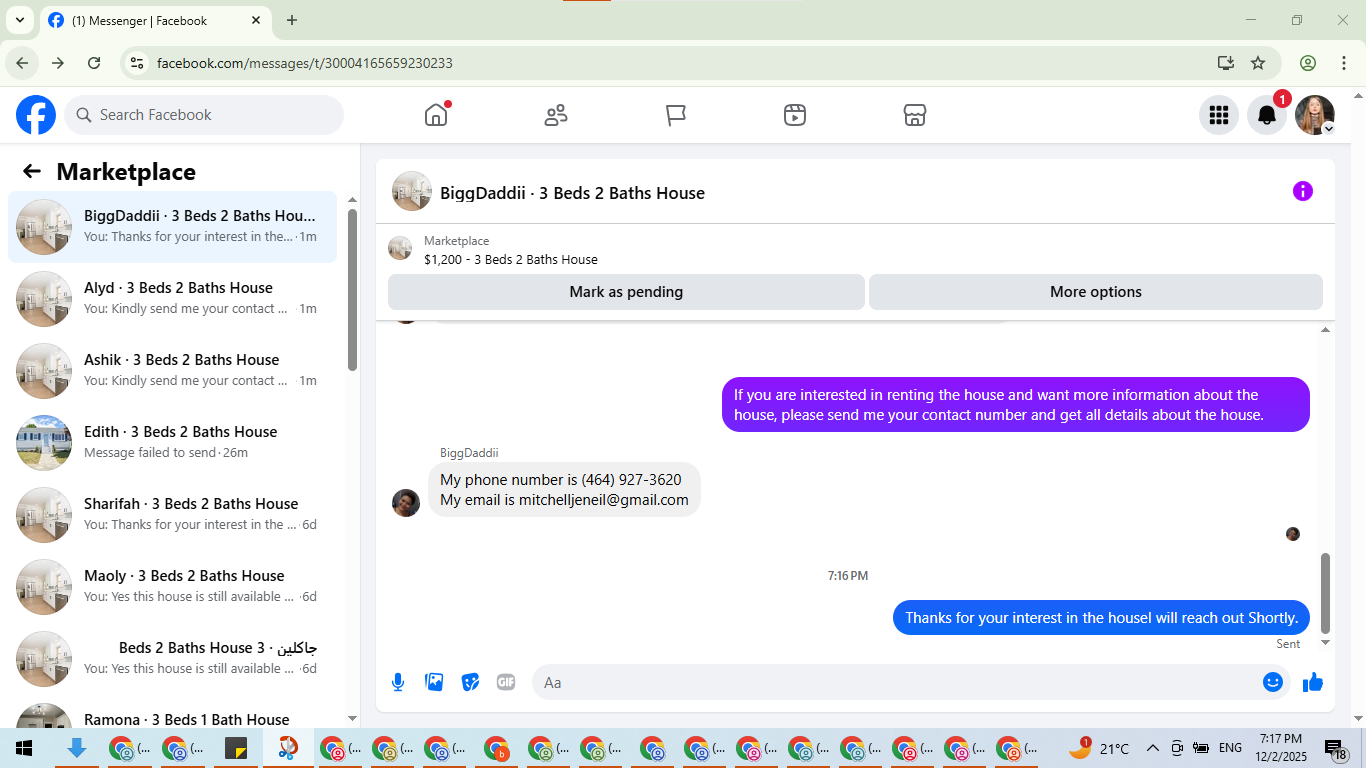
Task: Click the purple 'If you are interested' message
Action: coord(1016,405)
